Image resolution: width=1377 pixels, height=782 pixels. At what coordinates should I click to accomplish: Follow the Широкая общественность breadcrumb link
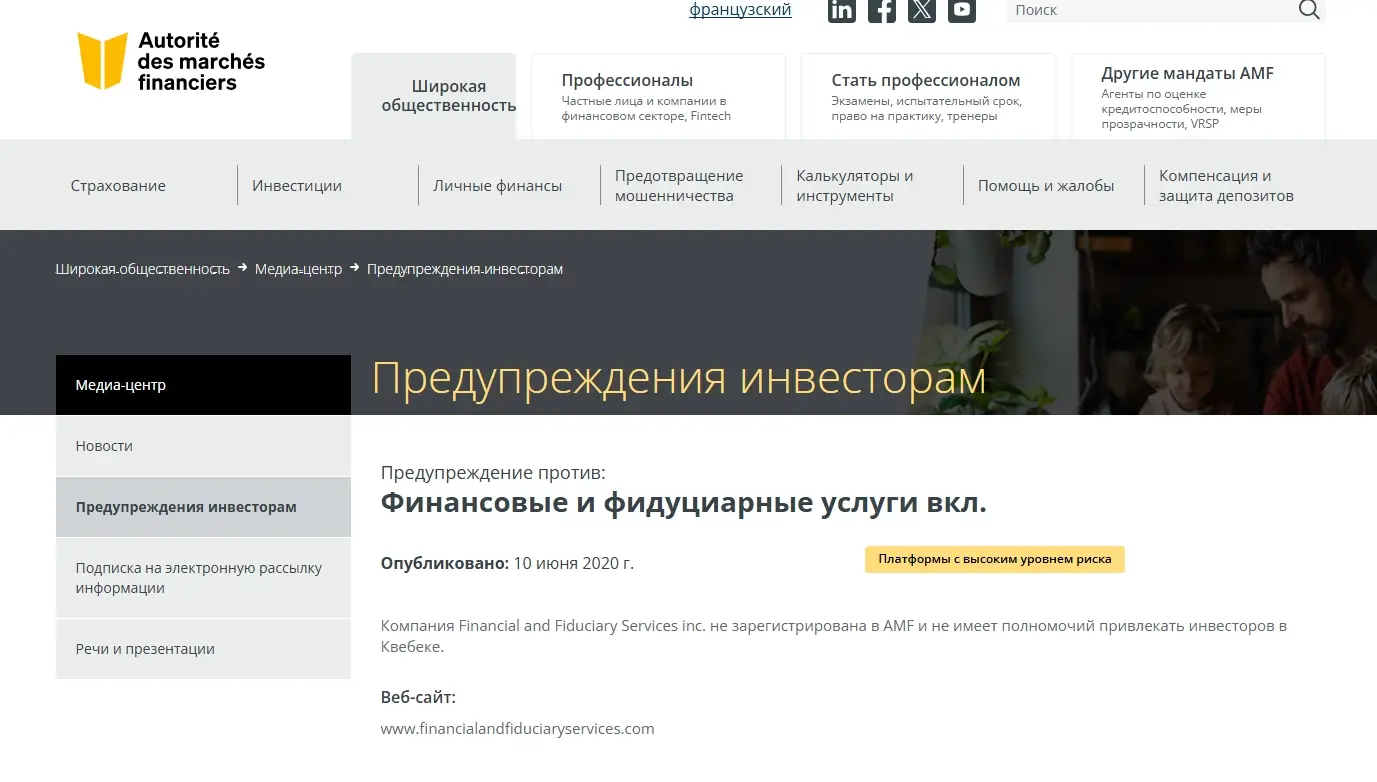(x=143, y=269)
